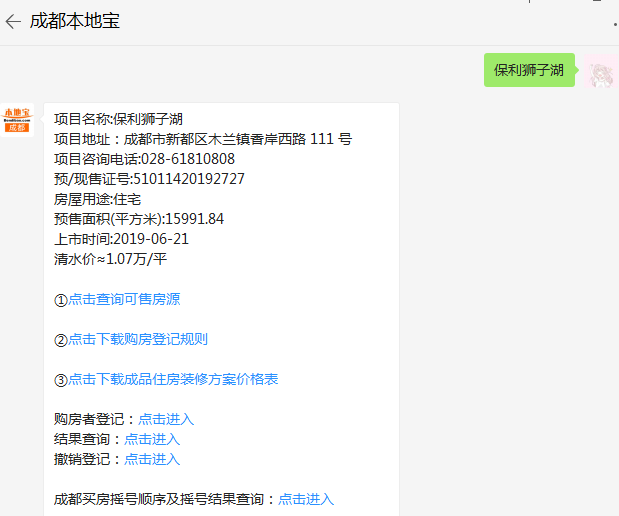Click price line 清水价≈1.07万/平

(x=111, y=259)
